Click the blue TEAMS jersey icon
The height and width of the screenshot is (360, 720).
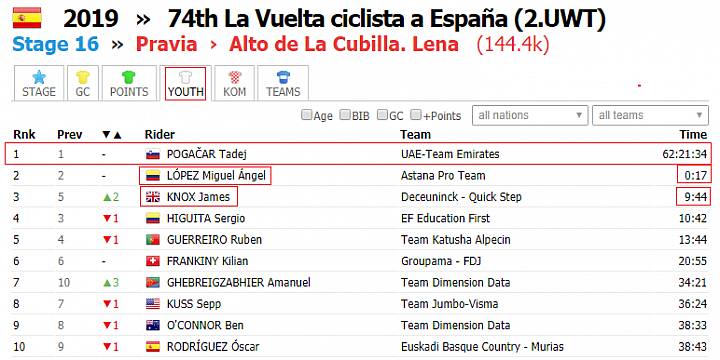pos(283,77)
